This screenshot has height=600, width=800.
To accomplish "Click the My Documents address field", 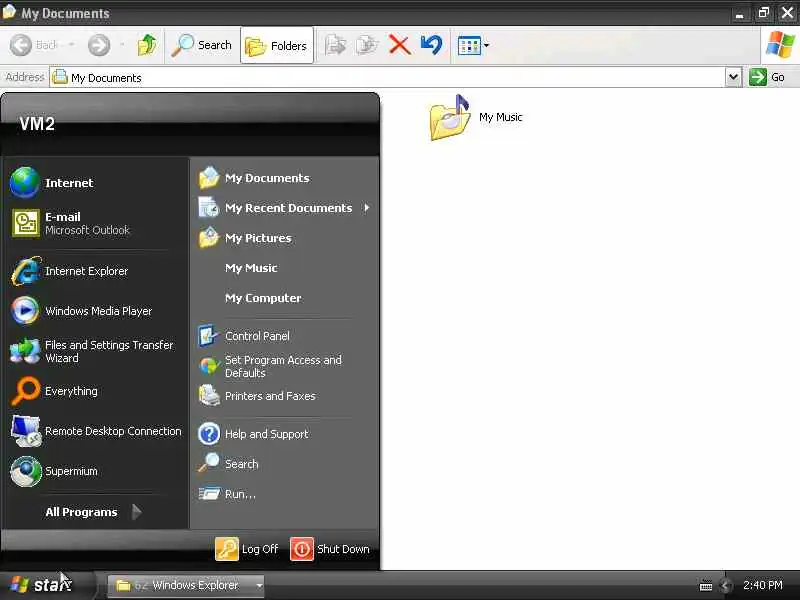I will click(387, 78).
